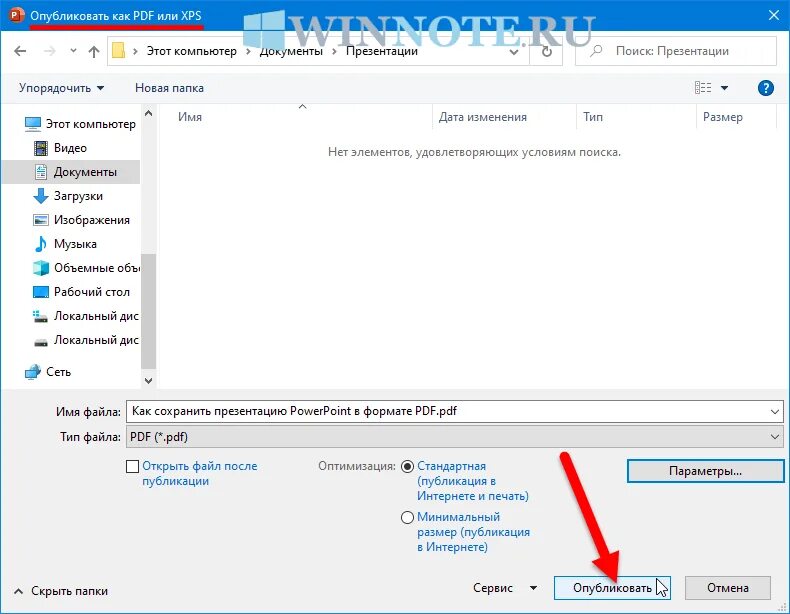Click the folder icon in address bar

(x=118, y=51)
